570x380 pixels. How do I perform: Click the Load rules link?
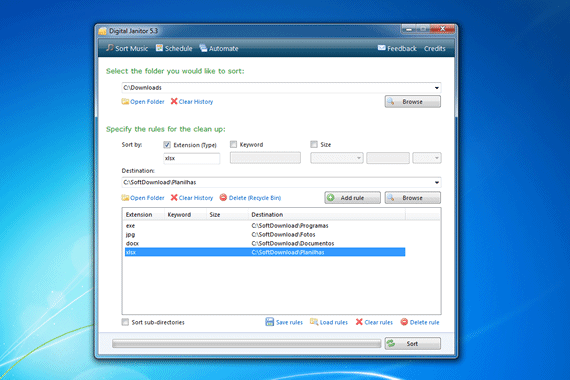(334, 322)
